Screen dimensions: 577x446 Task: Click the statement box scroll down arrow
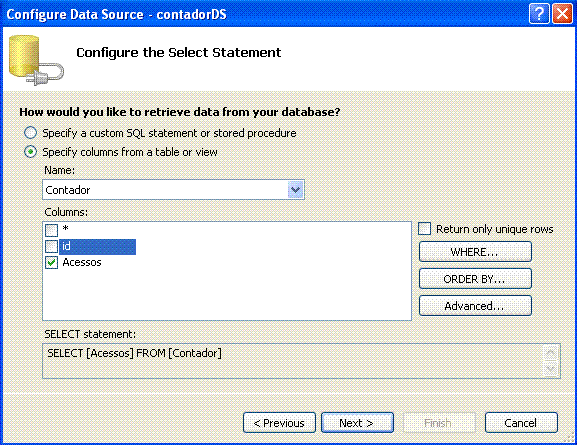point(551,368)
